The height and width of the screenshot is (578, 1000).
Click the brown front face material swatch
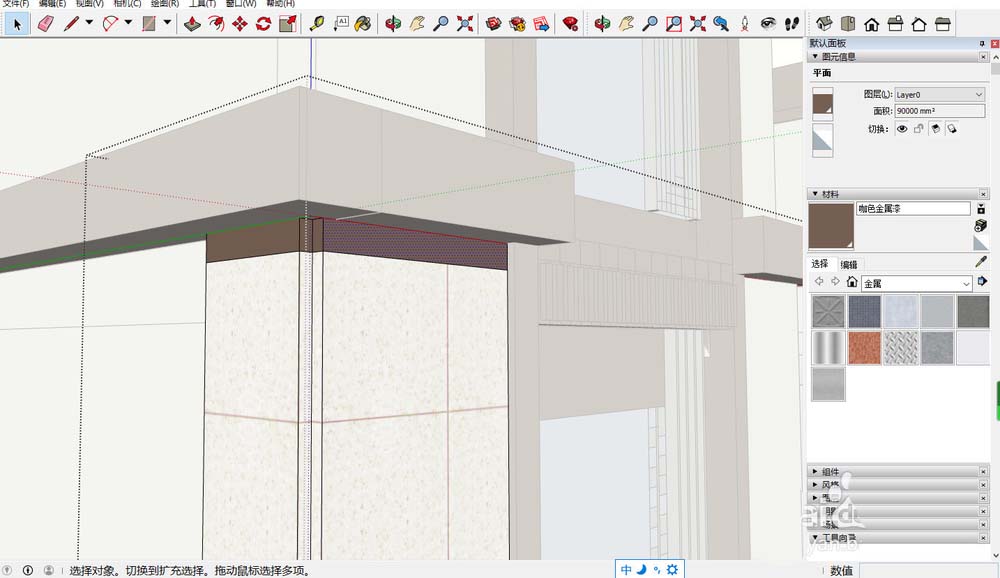pos(823,105)
